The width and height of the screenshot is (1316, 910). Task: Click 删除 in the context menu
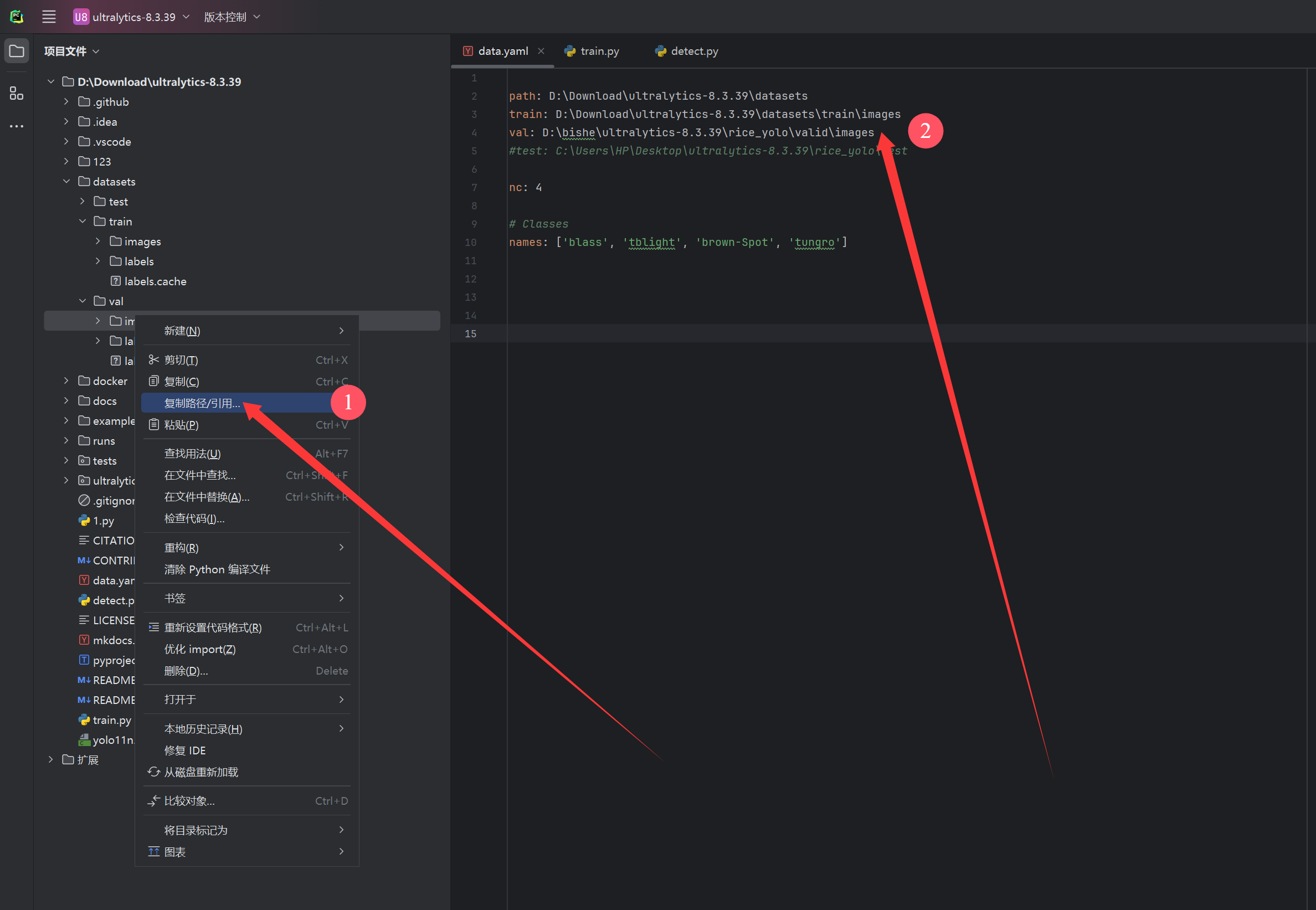(x=186, y=671)
